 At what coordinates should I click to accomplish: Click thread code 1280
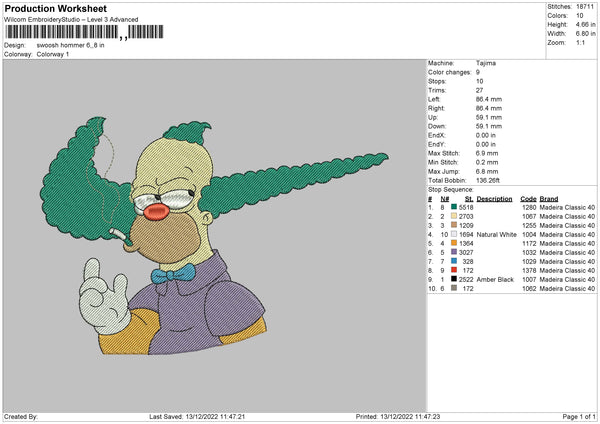coord(529,207)
